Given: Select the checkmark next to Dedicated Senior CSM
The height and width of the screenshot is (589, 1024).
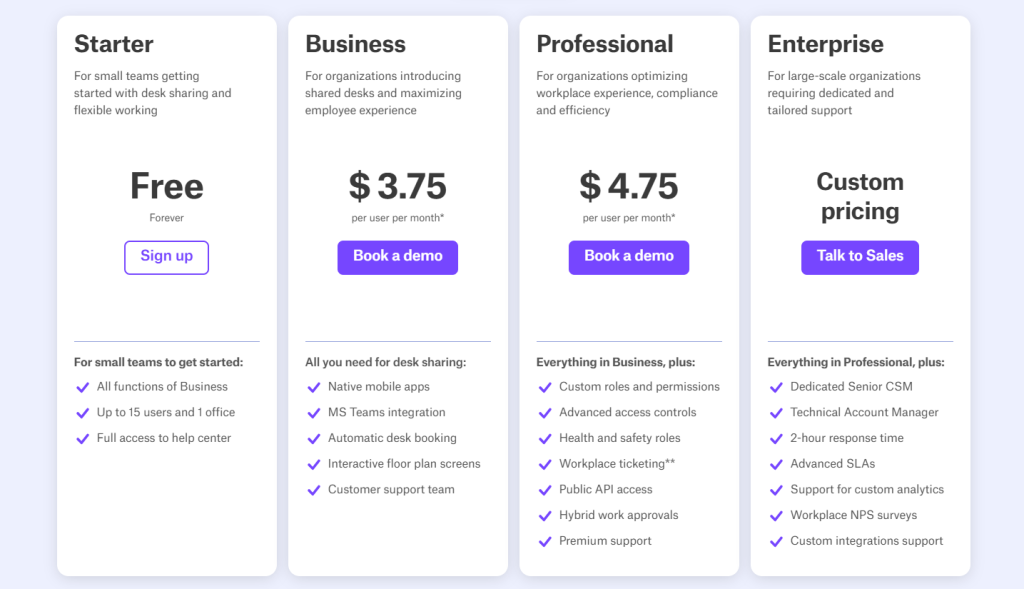Looking at the screenshot, I should (776, 387).
